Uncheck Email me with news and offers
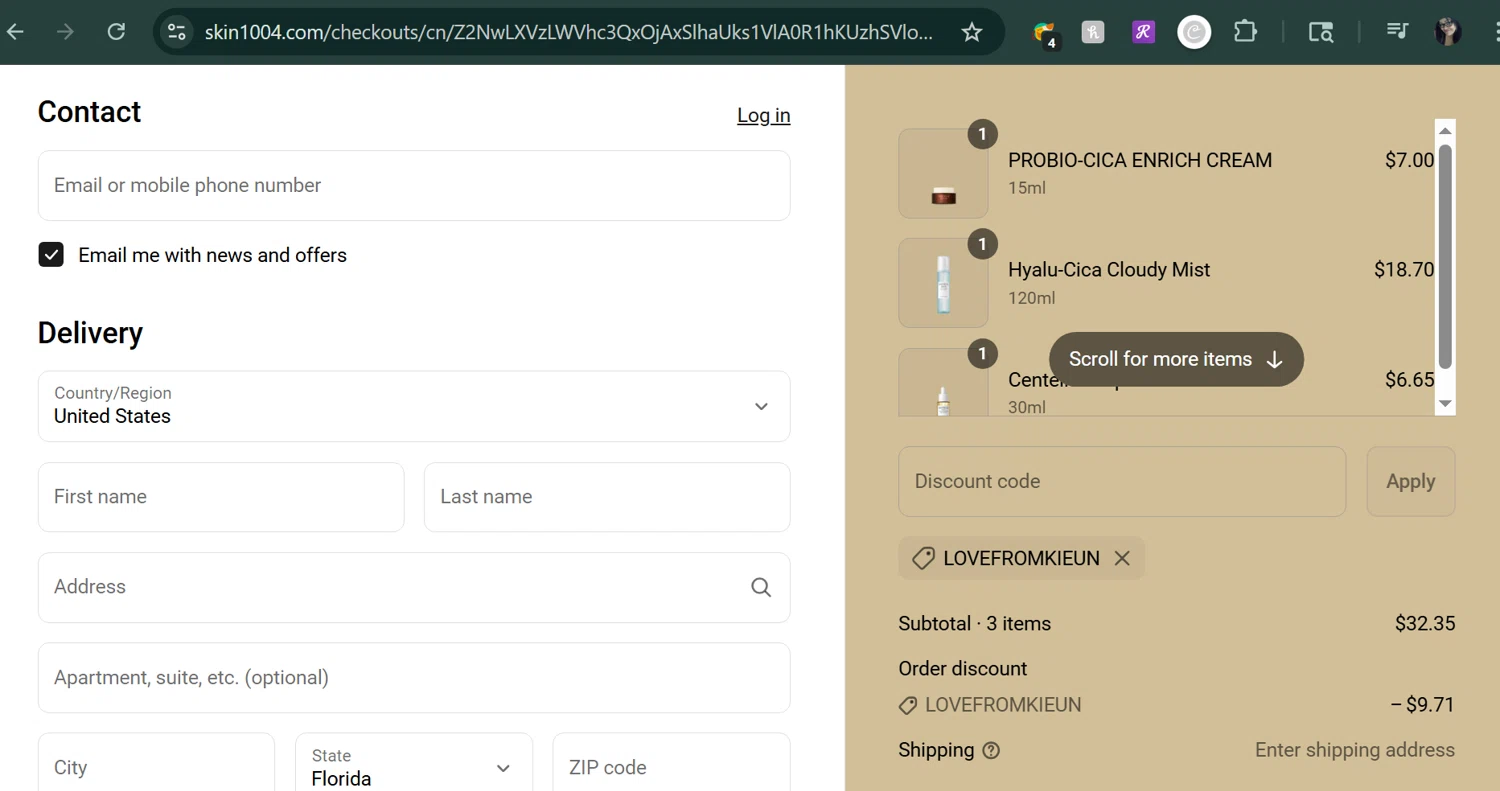The height and width of the screenshot is (791, 1500). [51, 255]
